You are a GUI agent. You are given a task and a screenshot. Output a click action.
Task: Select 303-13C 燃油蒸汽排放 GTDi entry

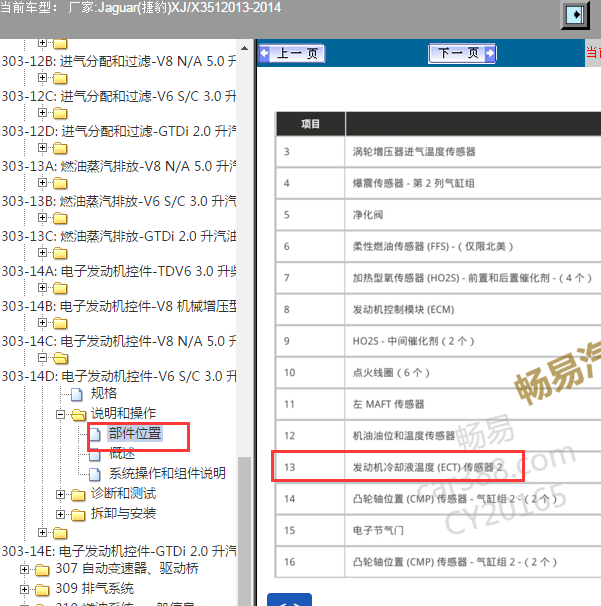pos(119,236)
